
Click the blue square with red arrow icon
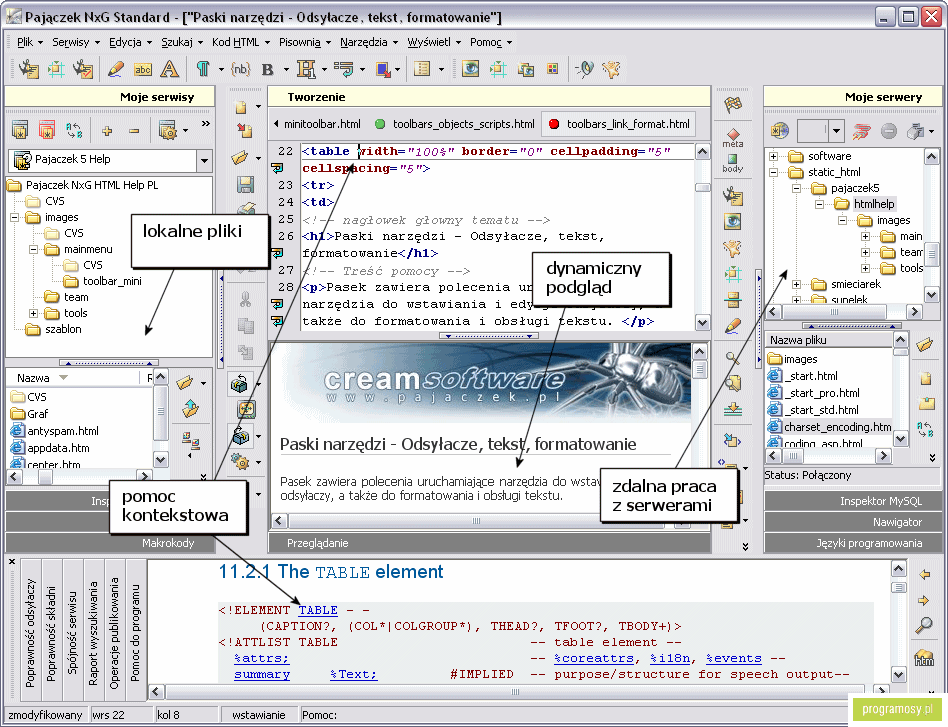[383, 70]
